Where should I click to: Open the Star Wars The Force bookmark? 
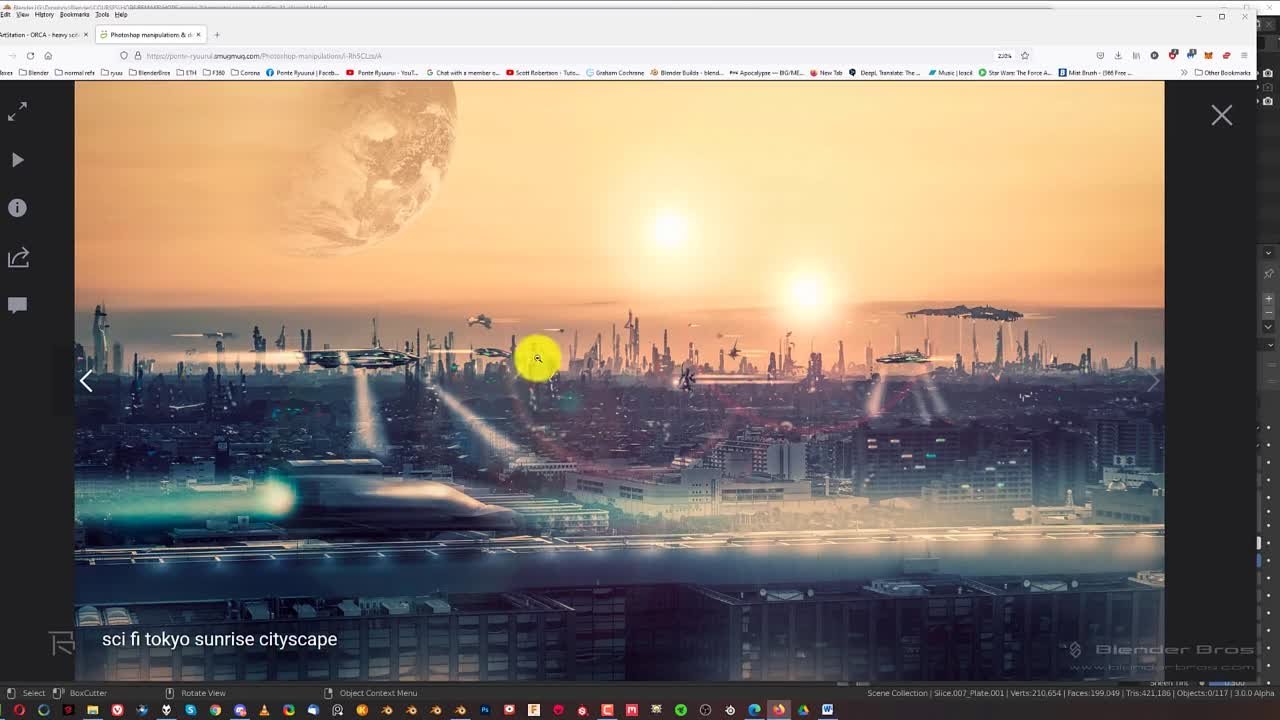point(1015,73)
